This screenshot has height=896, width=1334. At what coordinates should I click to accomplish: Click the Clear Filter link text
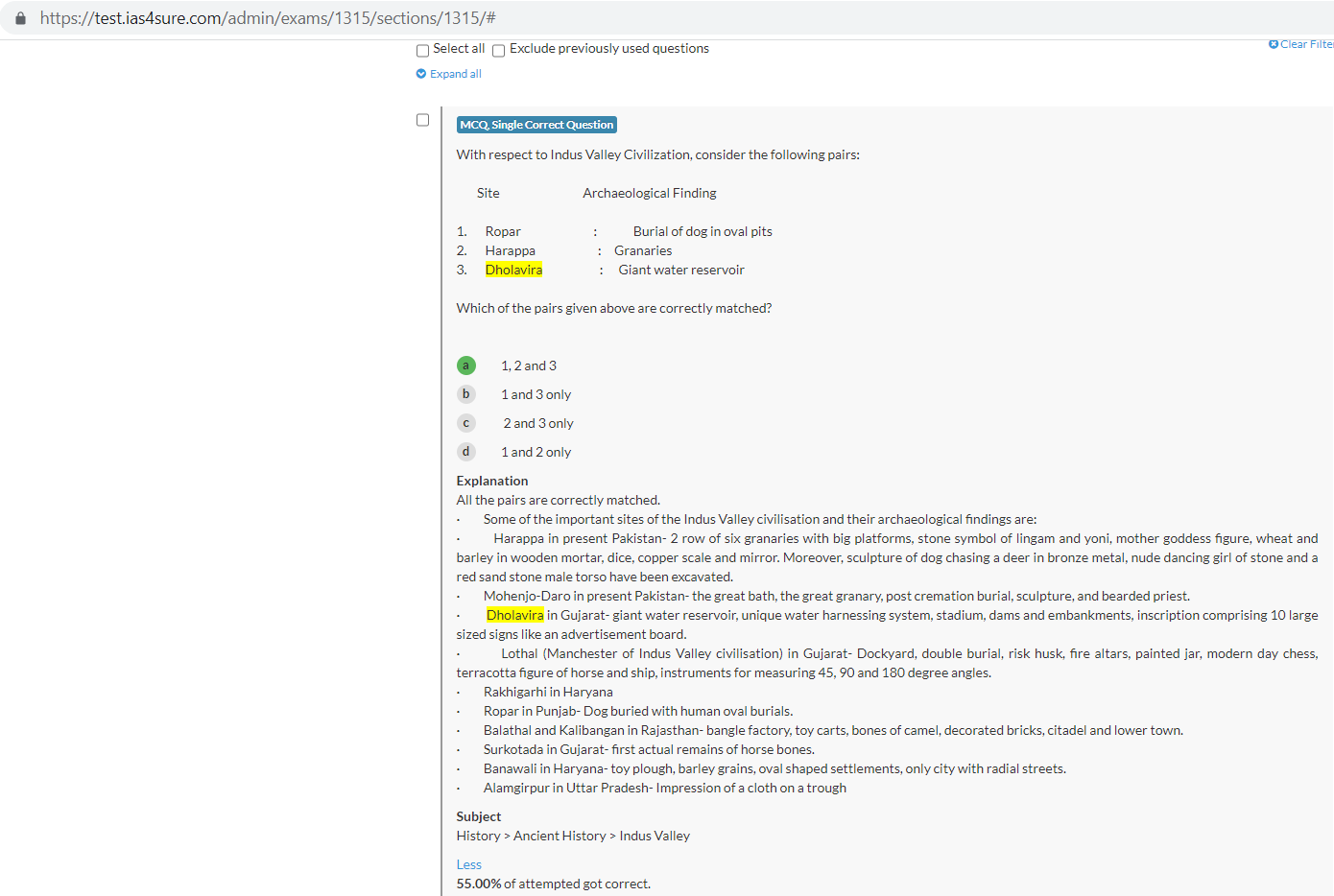tap(1306, 44)
